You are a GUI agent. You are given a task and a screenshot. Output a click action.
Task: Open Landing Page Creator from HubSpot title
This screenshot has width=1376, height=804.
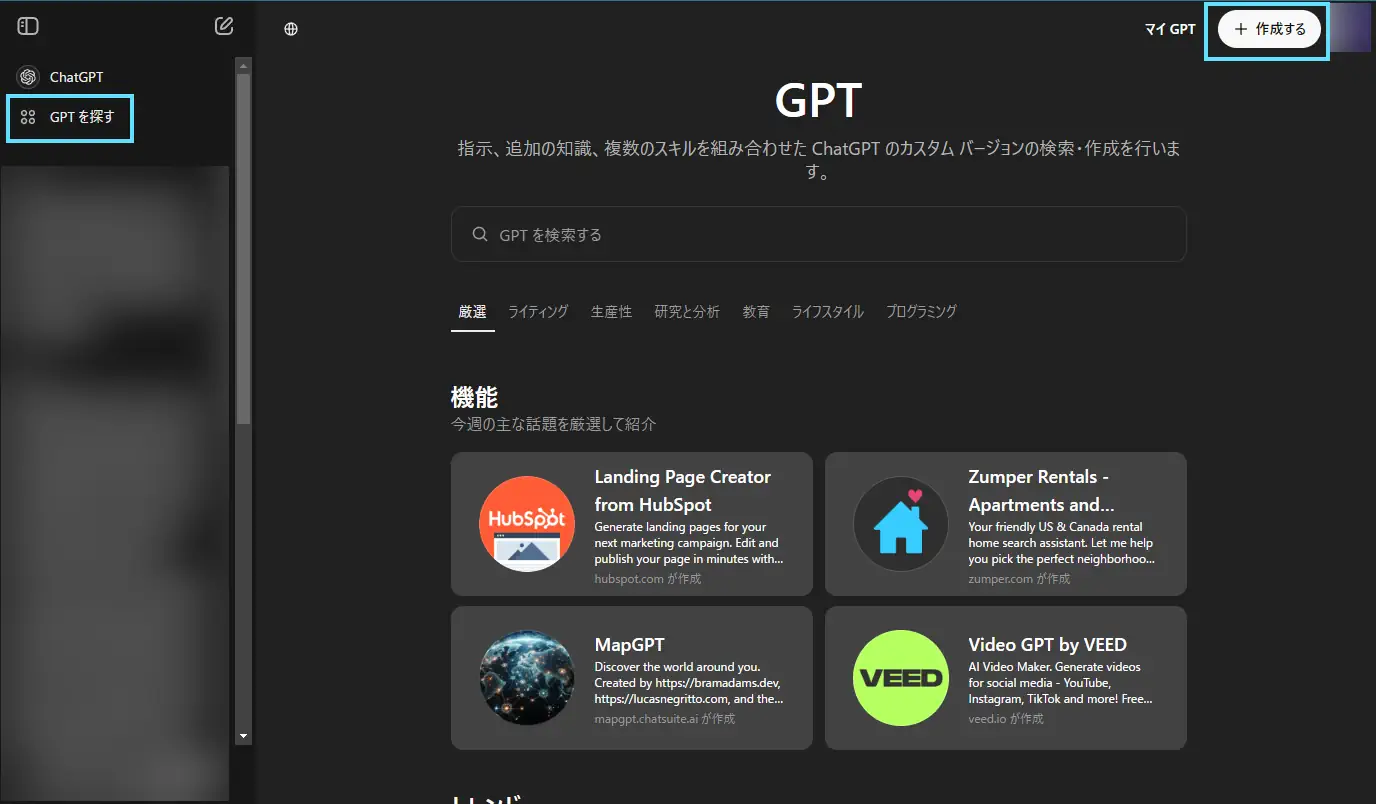683,490
